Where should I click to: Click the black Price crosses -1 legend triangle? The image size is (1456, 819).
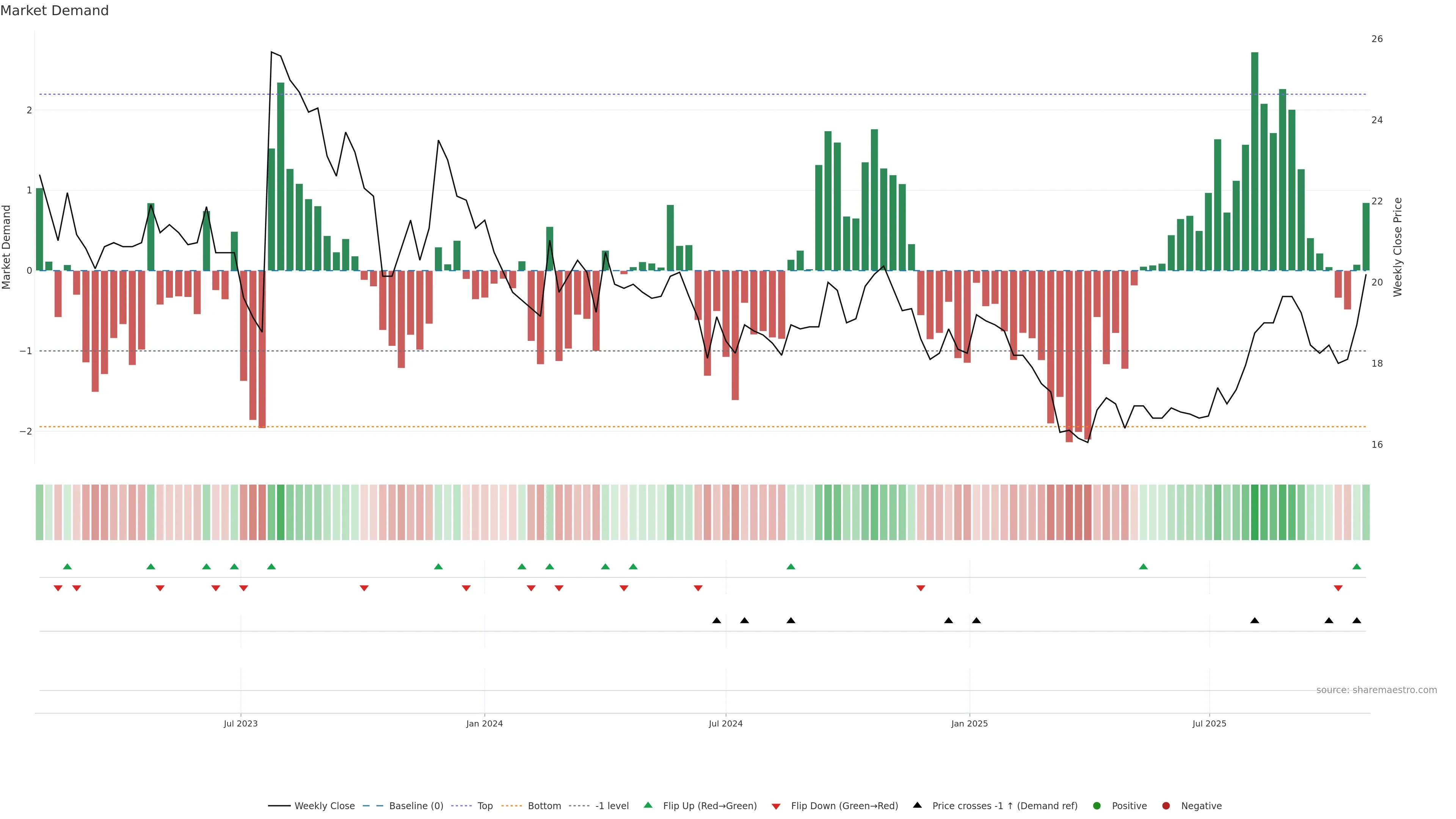tap(917, 805)
